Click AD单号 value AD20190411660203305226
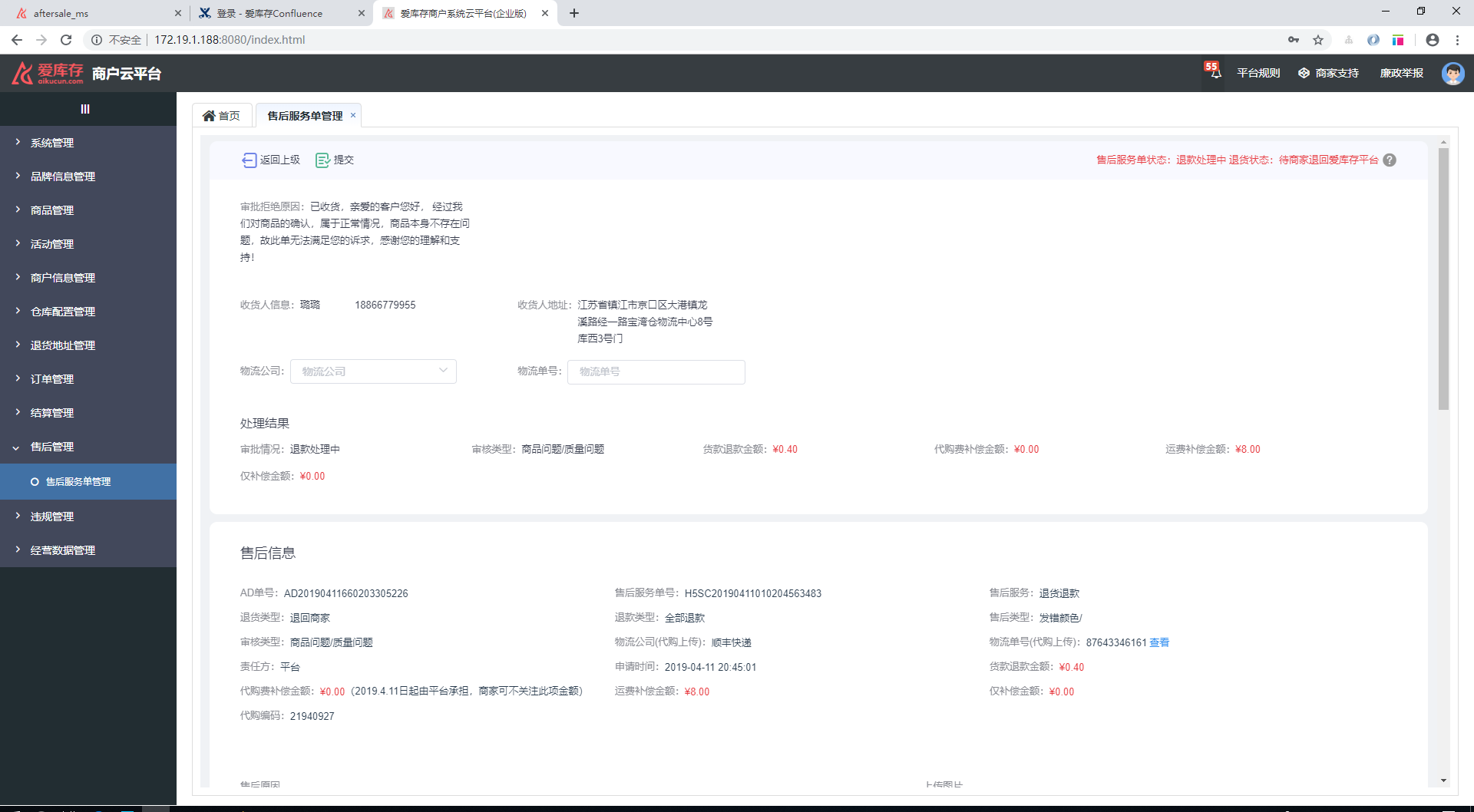 click(346, 593)
